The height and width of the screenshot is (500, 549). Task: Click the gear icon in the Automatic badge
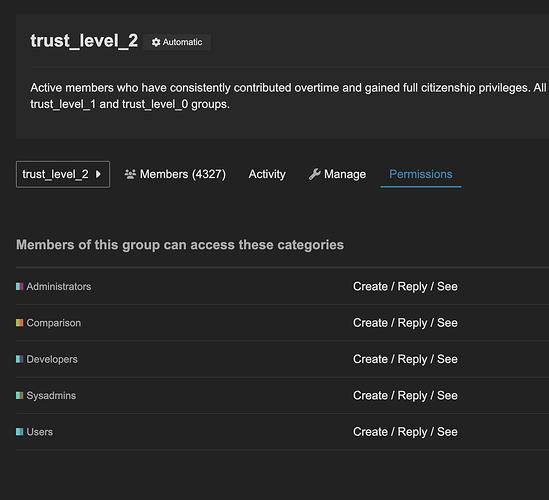tap(156, 42)
